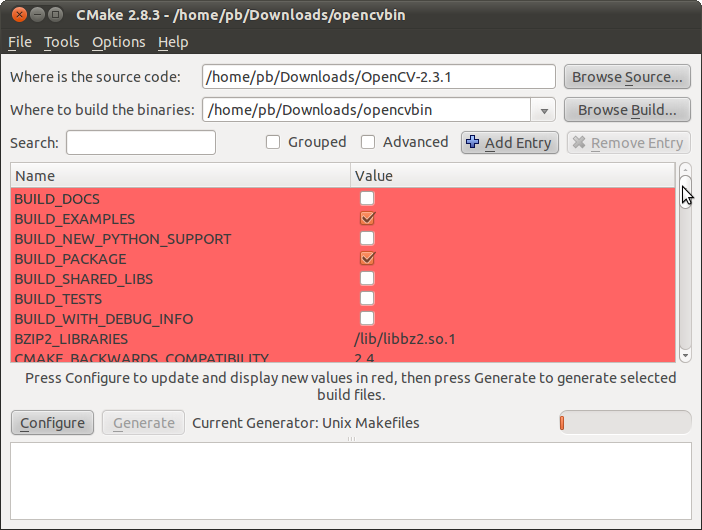Screen dimensions: 702x530
Task: Open the File menu
Action: (20, 42)
